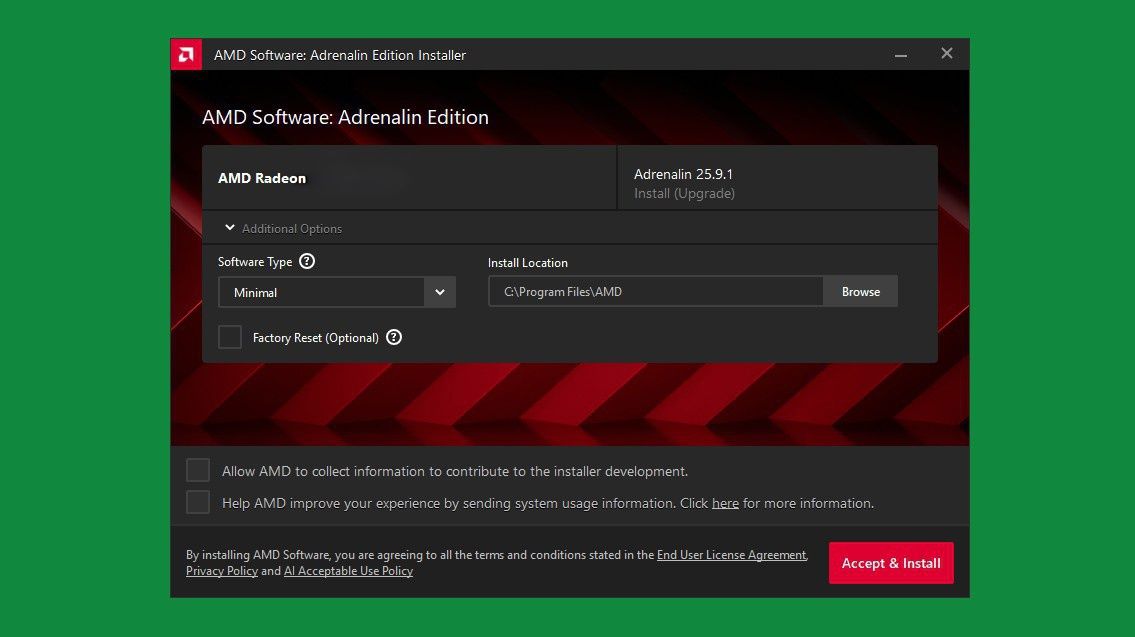Click Factory Reset help question mark icon

pos(394,338)
